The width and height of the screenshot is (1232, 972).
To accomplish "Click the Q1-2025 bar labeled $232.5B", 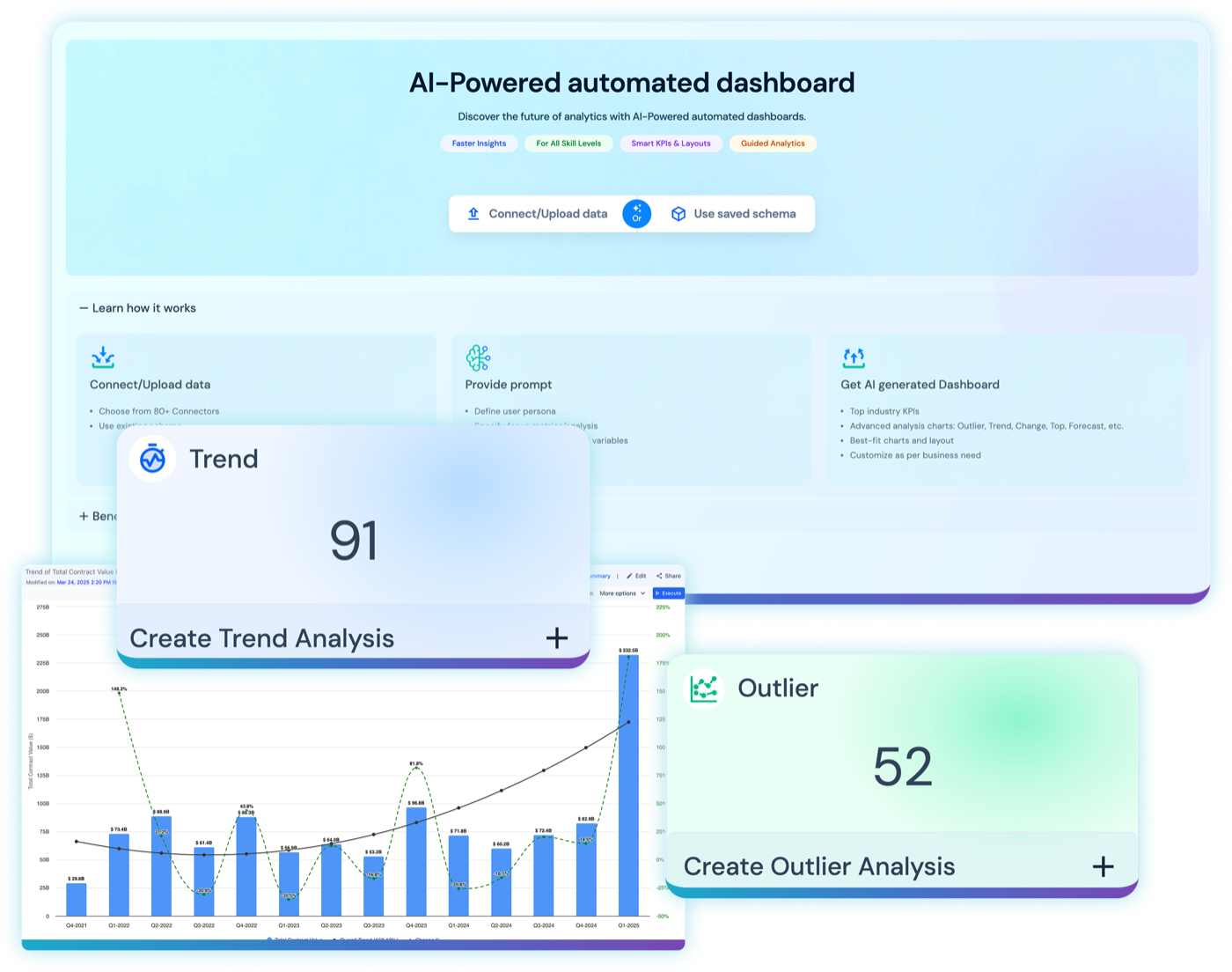I will [x=628, y=785].
